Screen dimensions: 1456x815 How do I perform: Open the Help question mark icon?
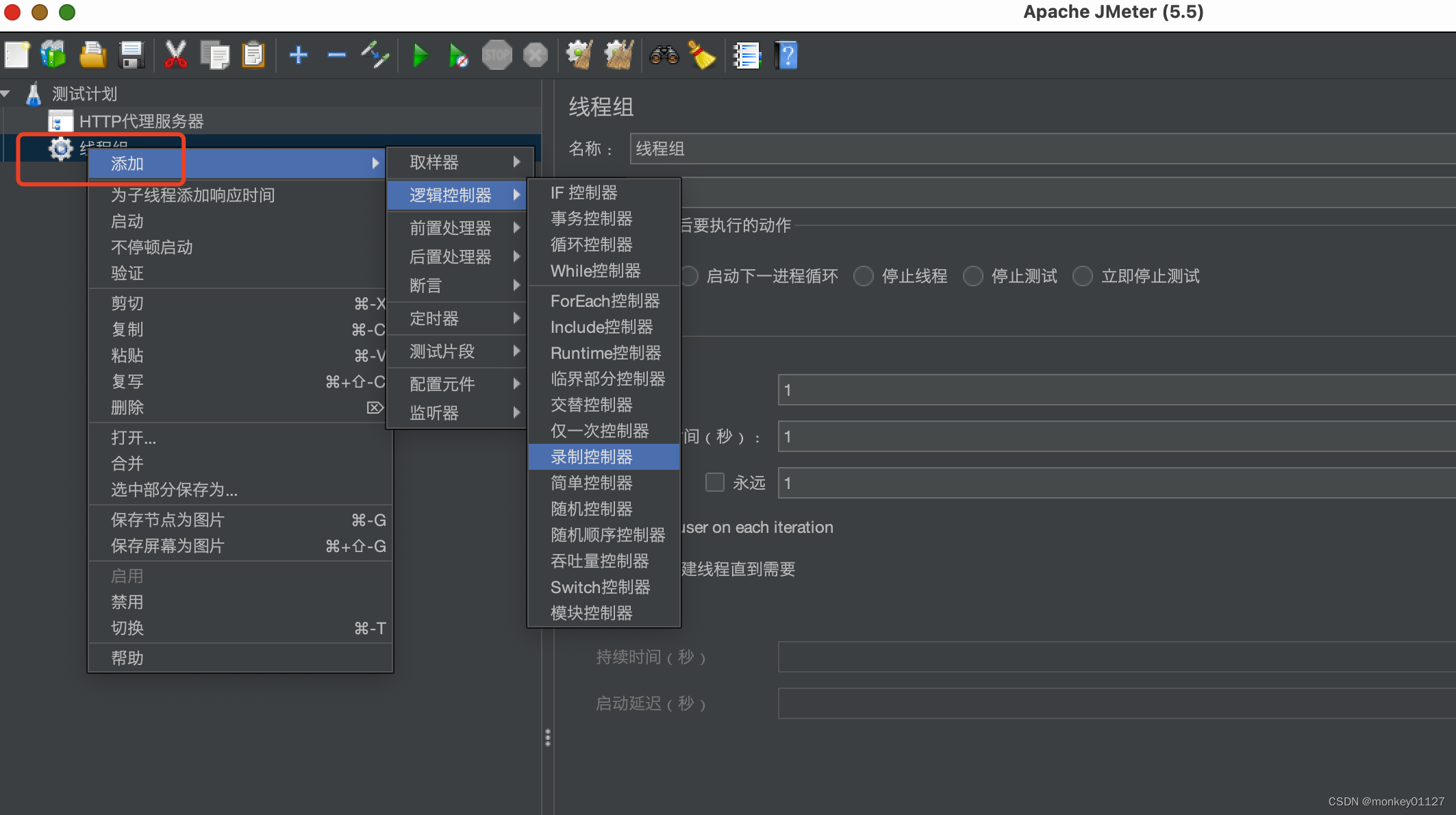click(786, 55)
